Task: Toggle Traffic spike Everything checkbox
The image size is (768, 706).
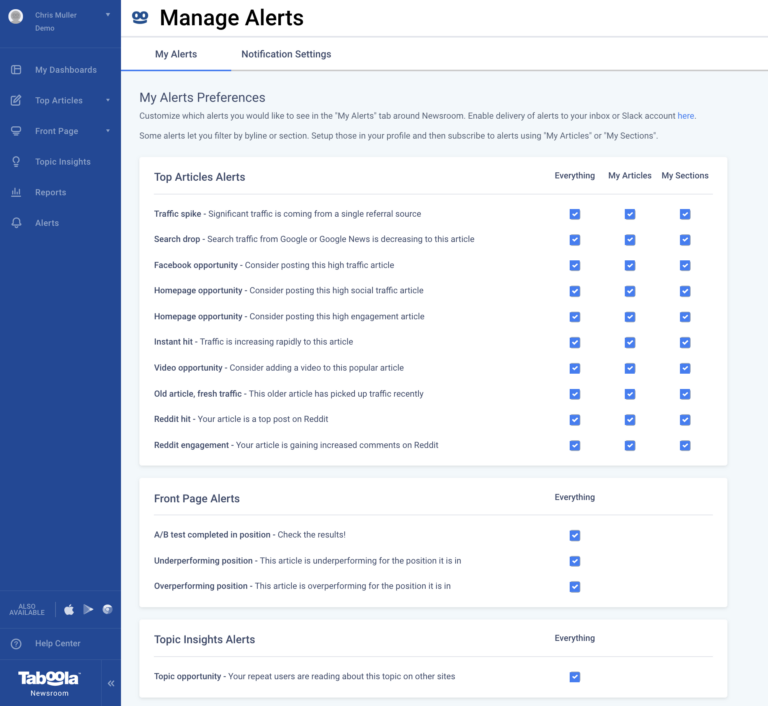Action: coord(575,214)
